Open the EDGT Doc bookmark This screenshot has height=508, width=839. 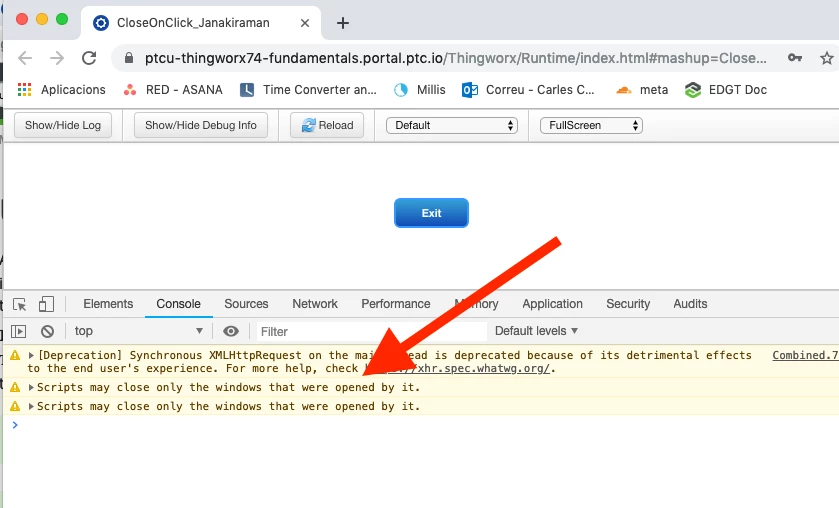(x=726, y=89)
